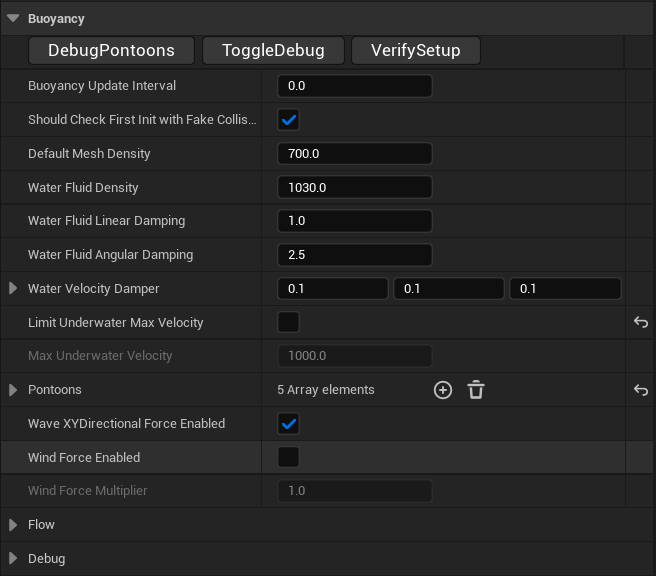Screen dimensions: 656x576
Task: Click the Water Velocity Damper label
Action: pos(93,289)
